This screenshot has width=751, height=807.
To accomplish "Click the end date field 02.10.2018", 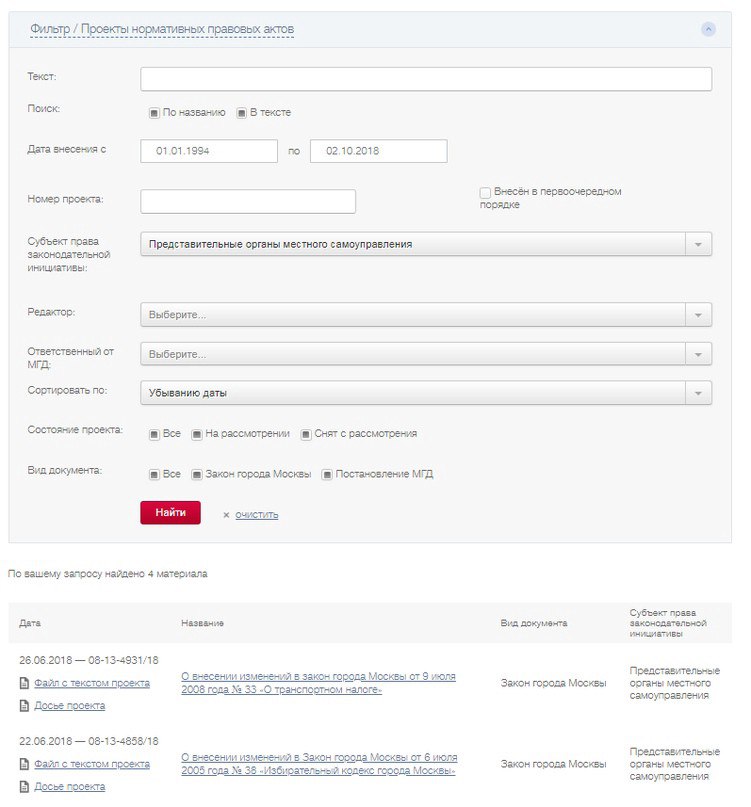I will [378, 151].
